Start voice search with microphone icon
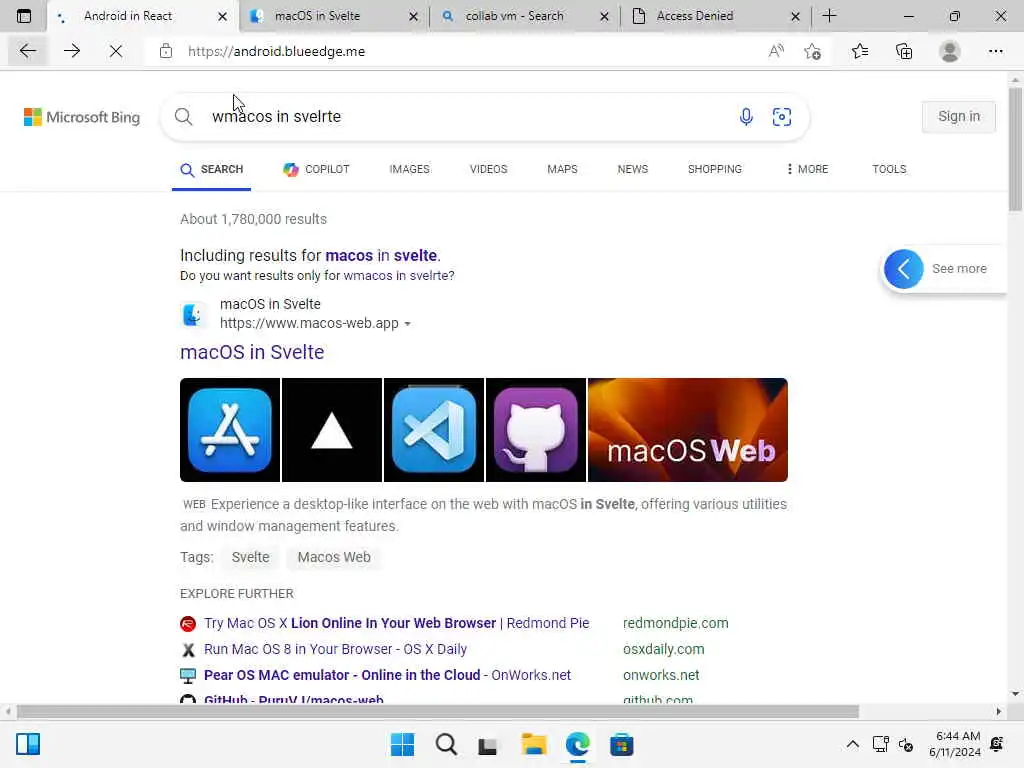Viewport: 1024px width, 768px height. tap(746, 117)
